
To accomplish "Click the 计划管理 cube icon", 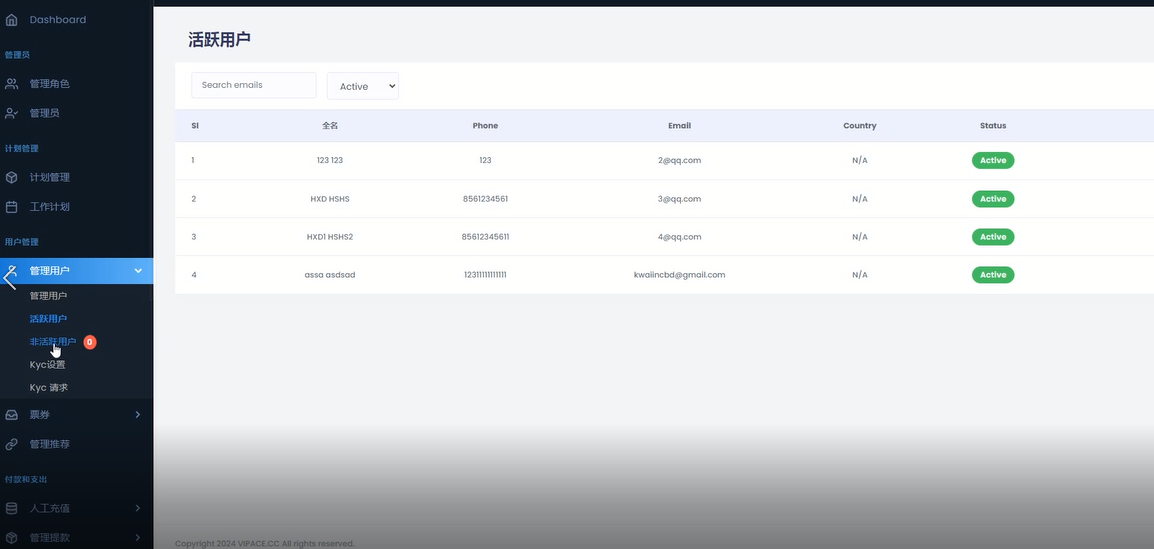I will click(11, 177).
